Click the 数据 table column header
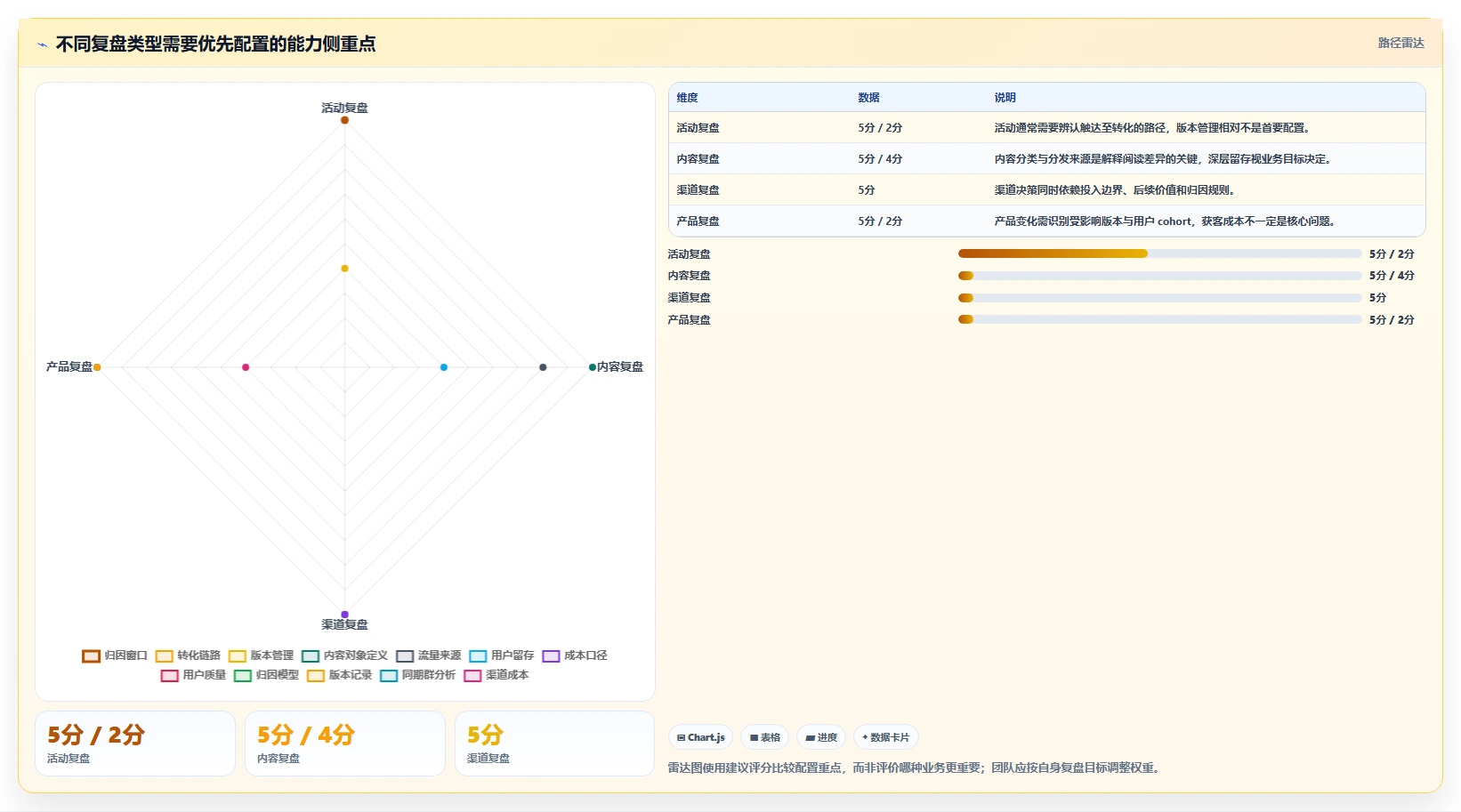The image size is (1461, 812). [868, 98]
